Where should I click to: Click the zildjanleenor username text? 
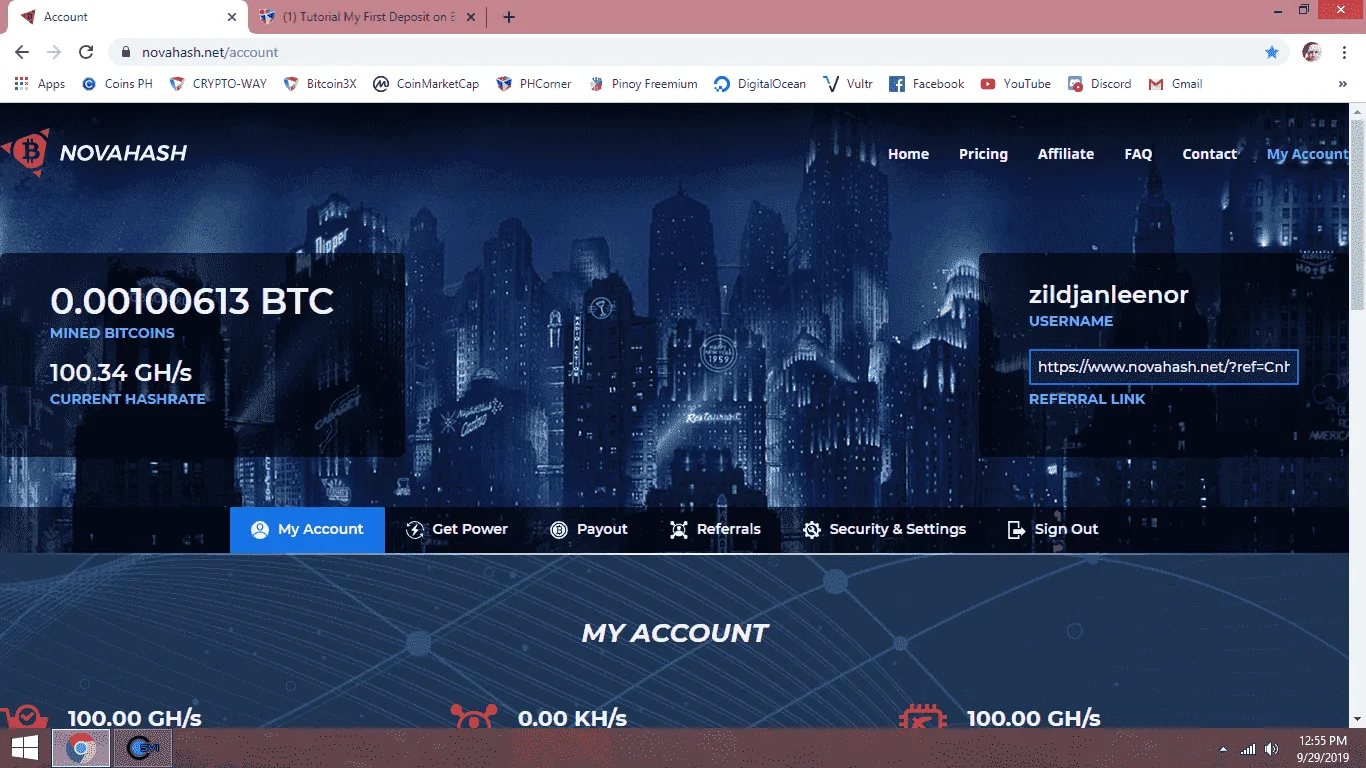1109,295
